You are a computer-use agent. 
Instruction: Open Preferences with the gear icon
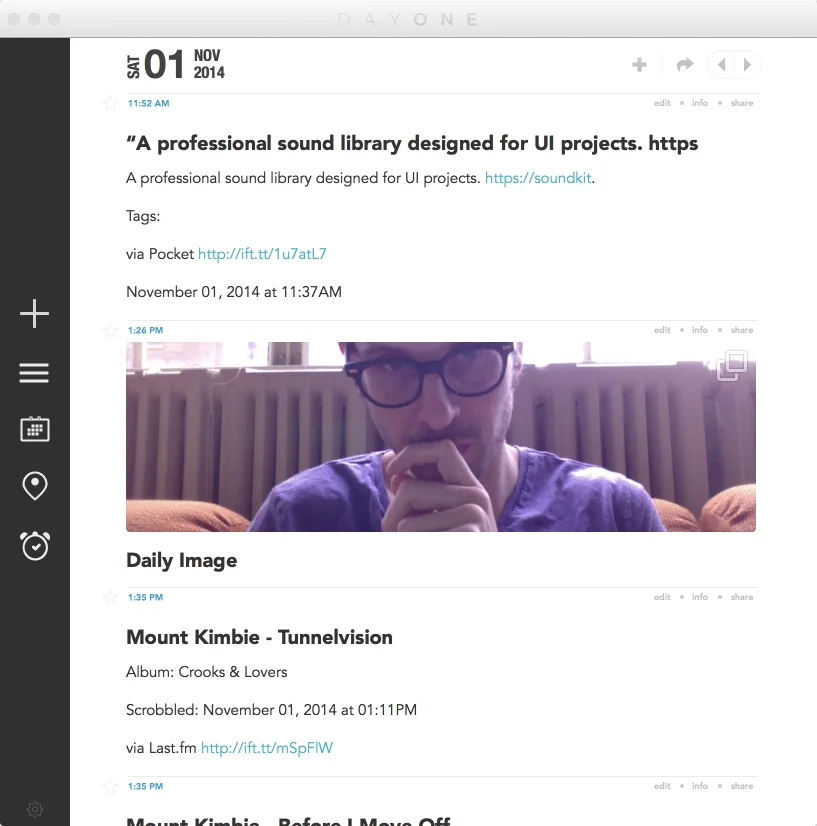(34, 809)
